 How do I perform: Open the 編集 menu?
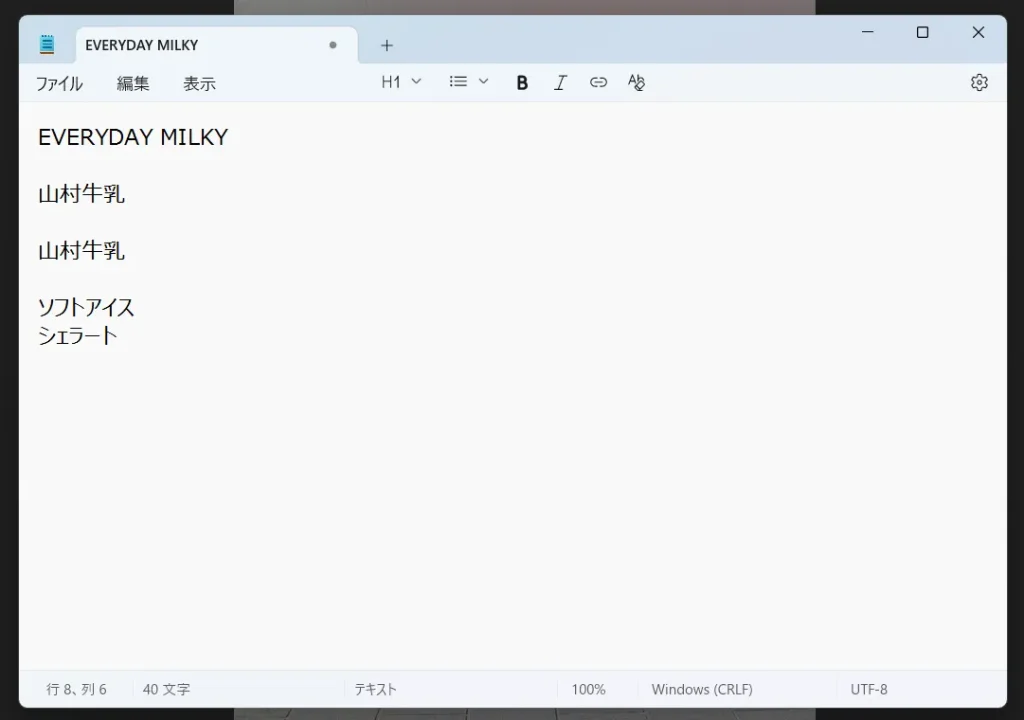[x=133, y=84]
